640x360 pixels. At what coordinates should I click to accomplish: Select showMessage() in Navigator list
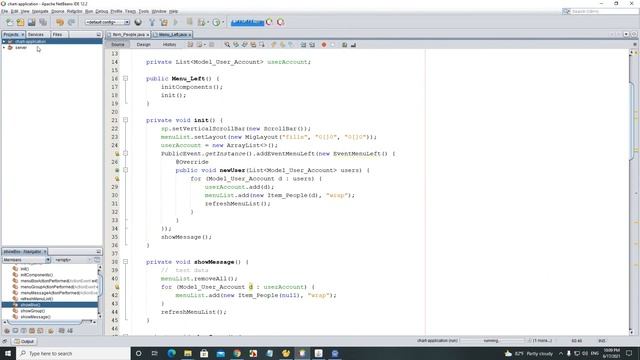pos(36,317)
